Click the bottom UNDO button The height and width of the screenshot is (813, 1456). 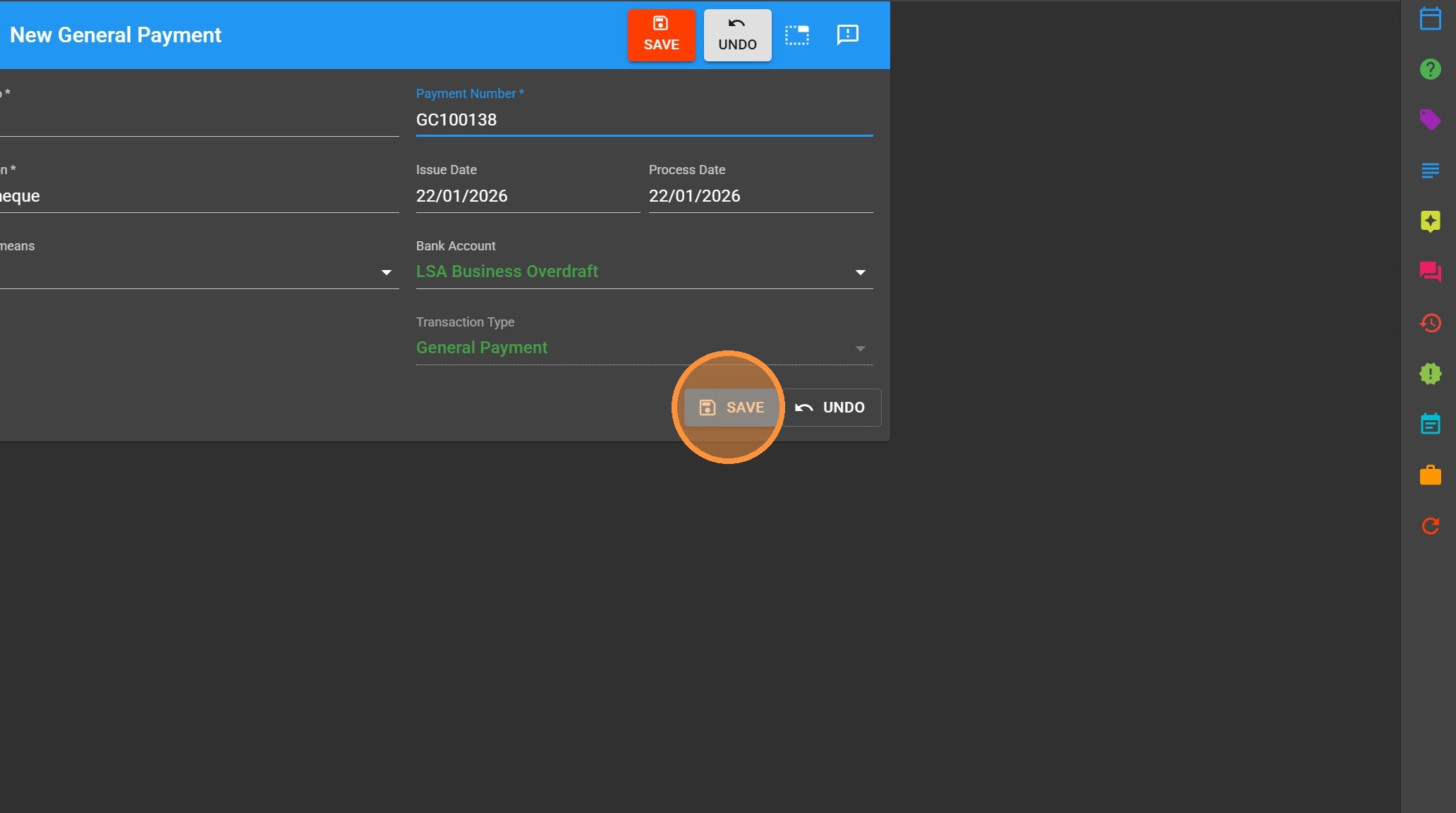coord(832,408)
